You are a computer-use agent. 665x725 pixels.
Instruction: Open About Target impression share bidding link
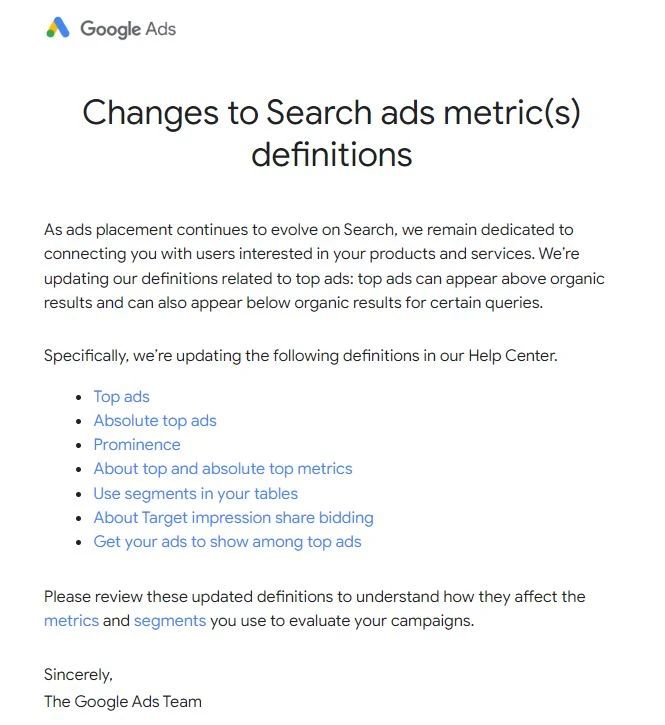pyautogui.click(x=233, y=518)
